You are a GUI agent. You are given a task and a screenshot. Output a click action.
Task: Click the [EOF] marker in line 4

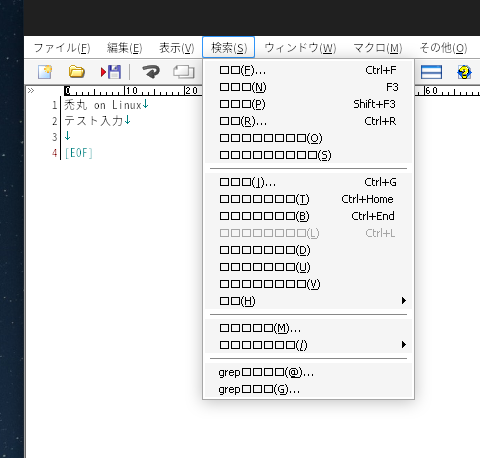pyautogui.click(x=79, y=153)
